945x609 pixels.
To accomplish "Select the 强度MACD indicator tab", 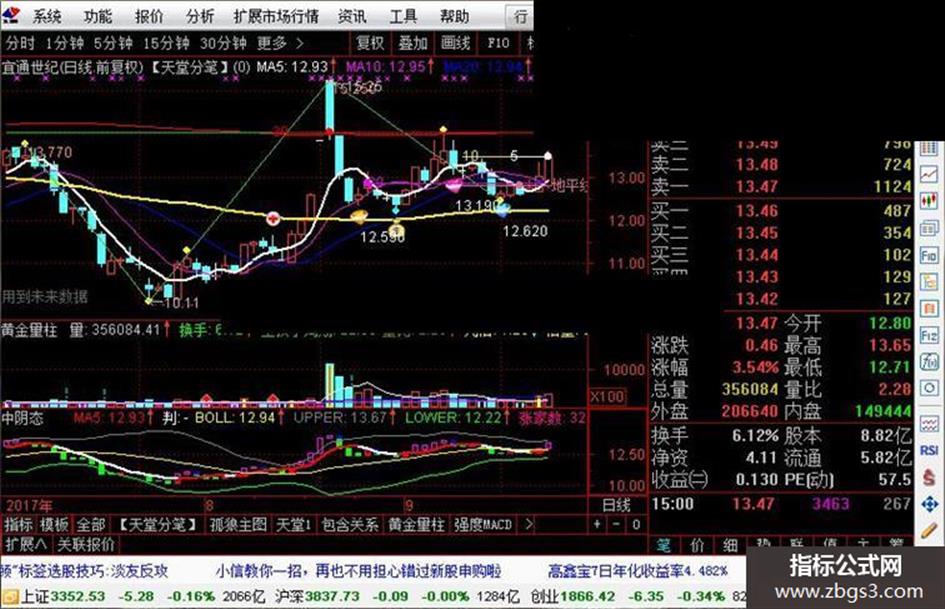I will coord(483,525).
